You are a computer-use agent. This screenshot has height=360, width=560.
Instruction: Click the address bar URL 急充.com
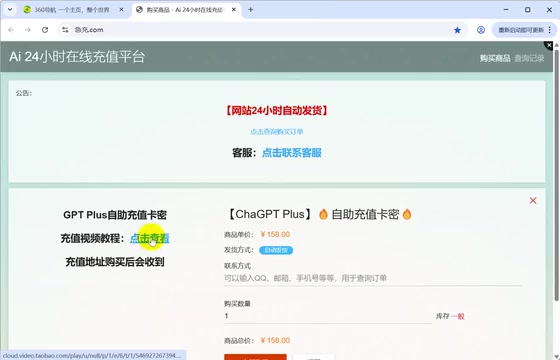tap(89, 30)
